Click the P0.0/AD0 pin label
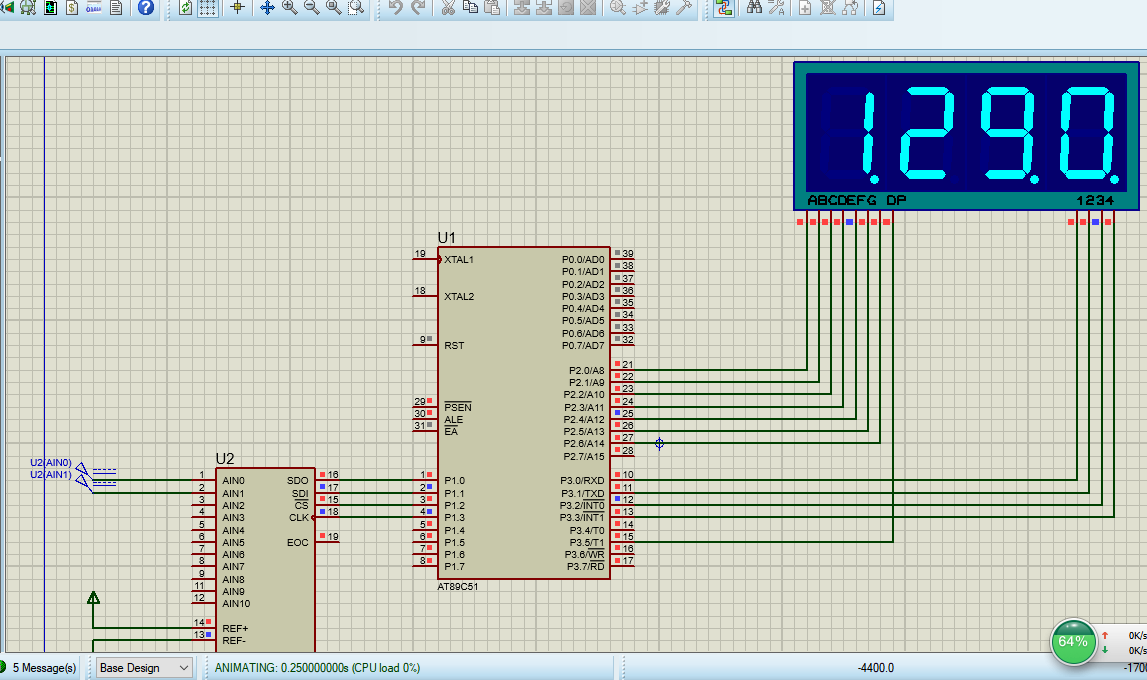The image size is (1147, 680). point(583,260)
